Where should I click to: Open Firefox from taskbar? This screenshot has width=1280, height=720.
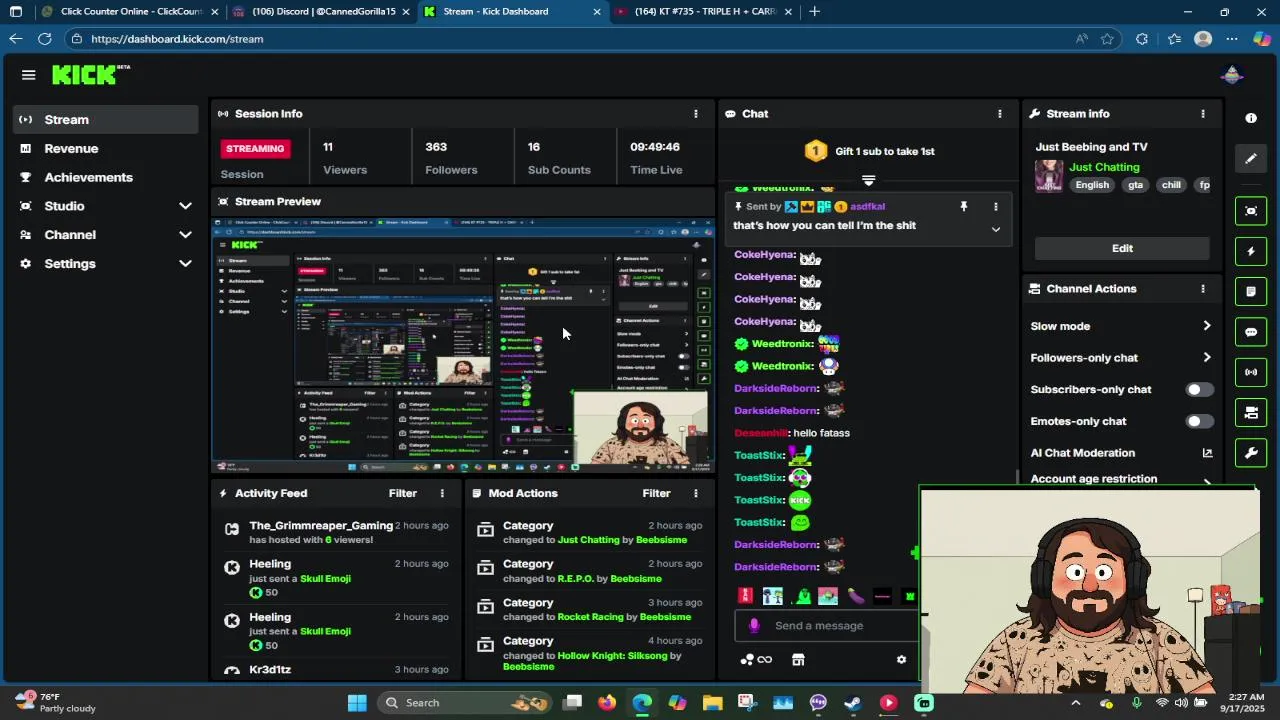[607, 703]
